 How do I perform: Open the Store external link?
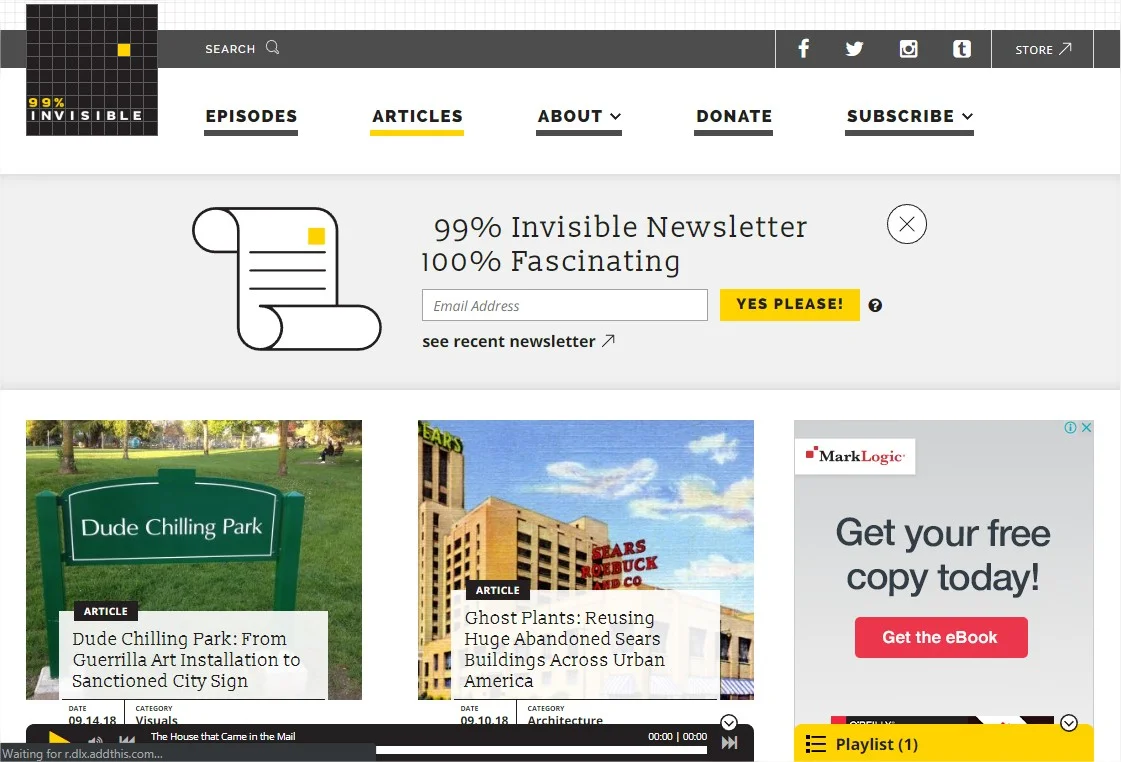point(1043,49)
